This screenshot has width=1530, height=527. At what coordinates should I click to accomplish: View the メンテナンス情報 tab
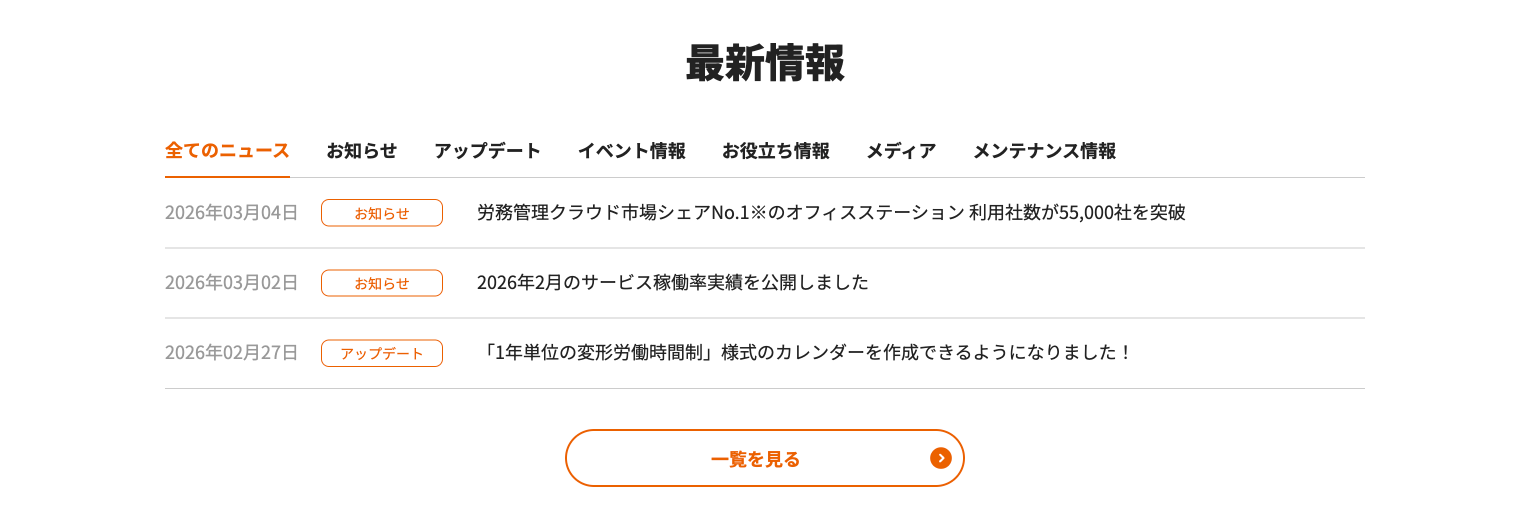tap(1044, 151)
